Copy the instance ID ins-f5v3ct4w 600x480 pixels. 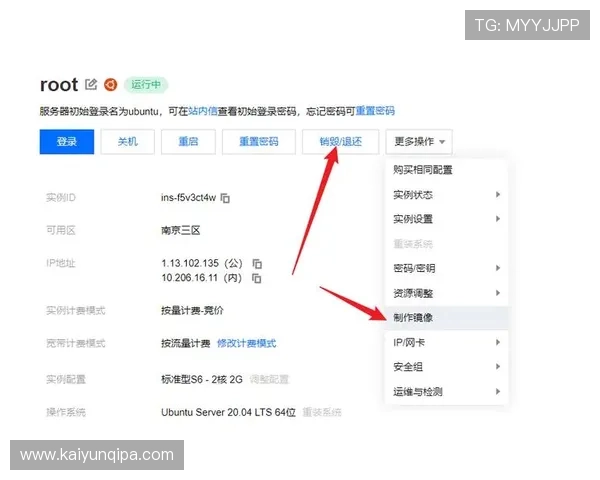(225, 198)
